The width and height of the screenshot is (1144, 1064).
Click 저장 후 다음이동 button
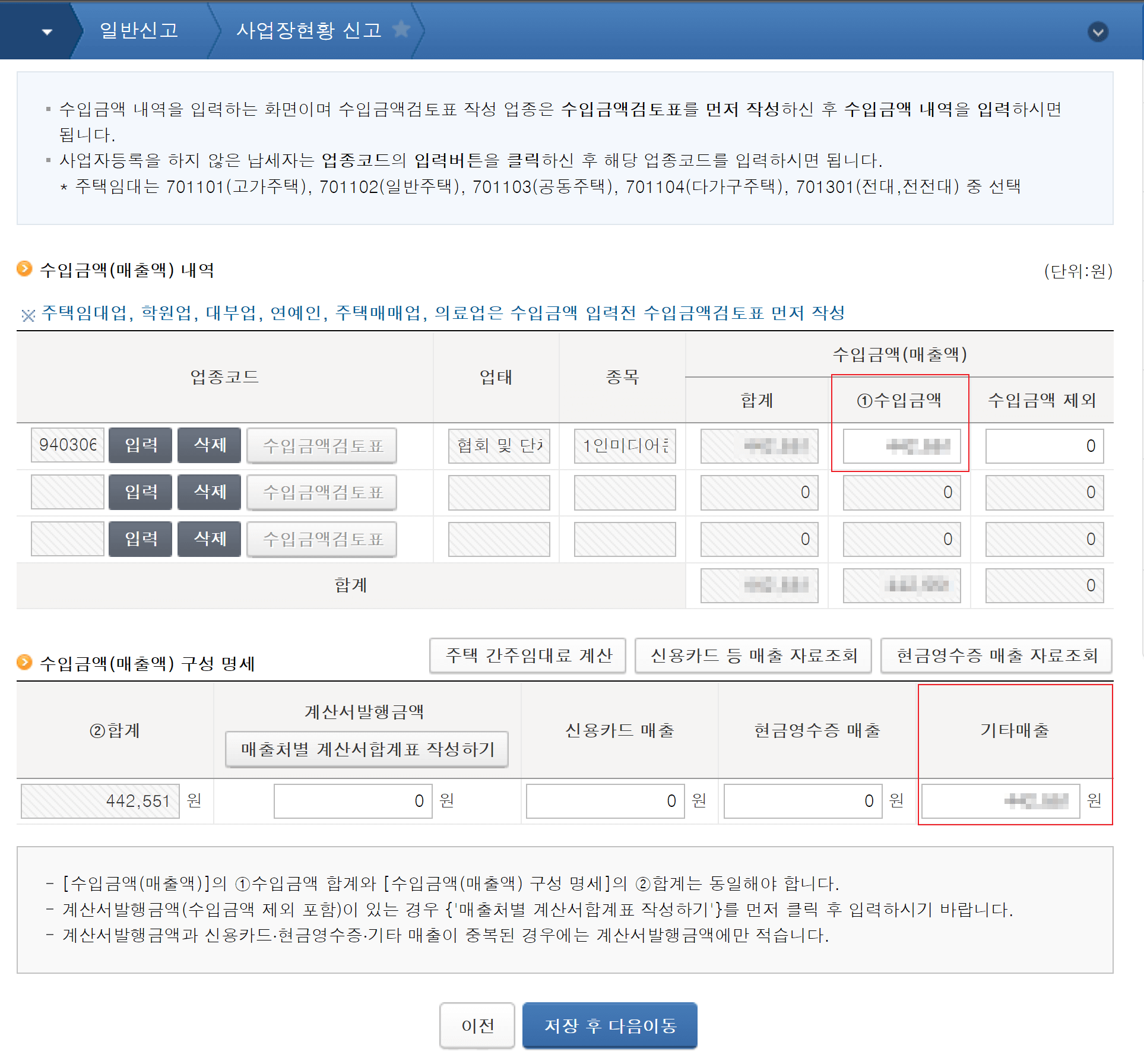coord(610,1025)
